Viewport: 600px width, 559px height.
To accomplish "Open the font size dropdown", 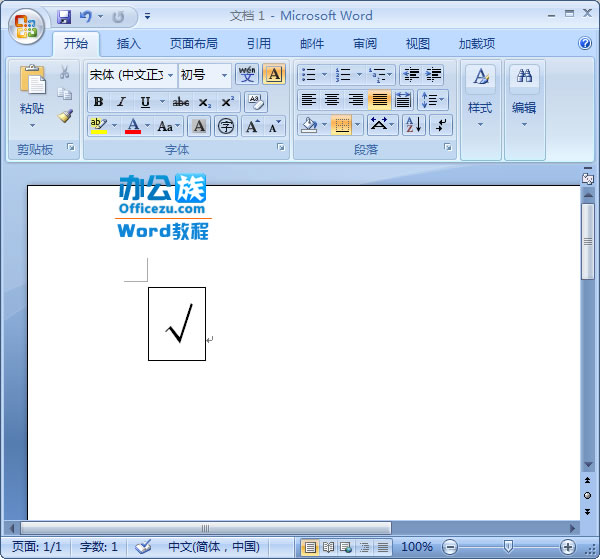I will (225, 75).
